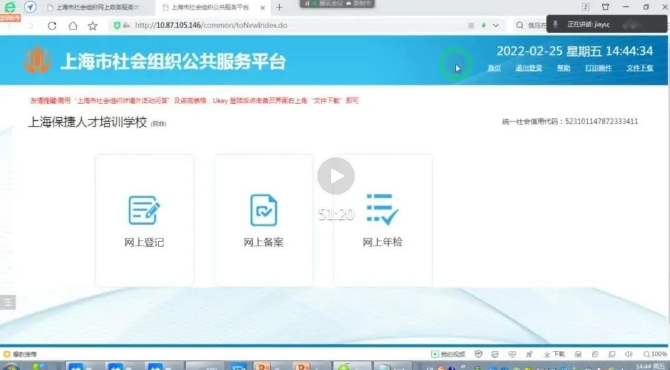670x370 pixels.
Task: Click the blue compass navigation icon
Action: pyautogui.click(x=30, y=7)
